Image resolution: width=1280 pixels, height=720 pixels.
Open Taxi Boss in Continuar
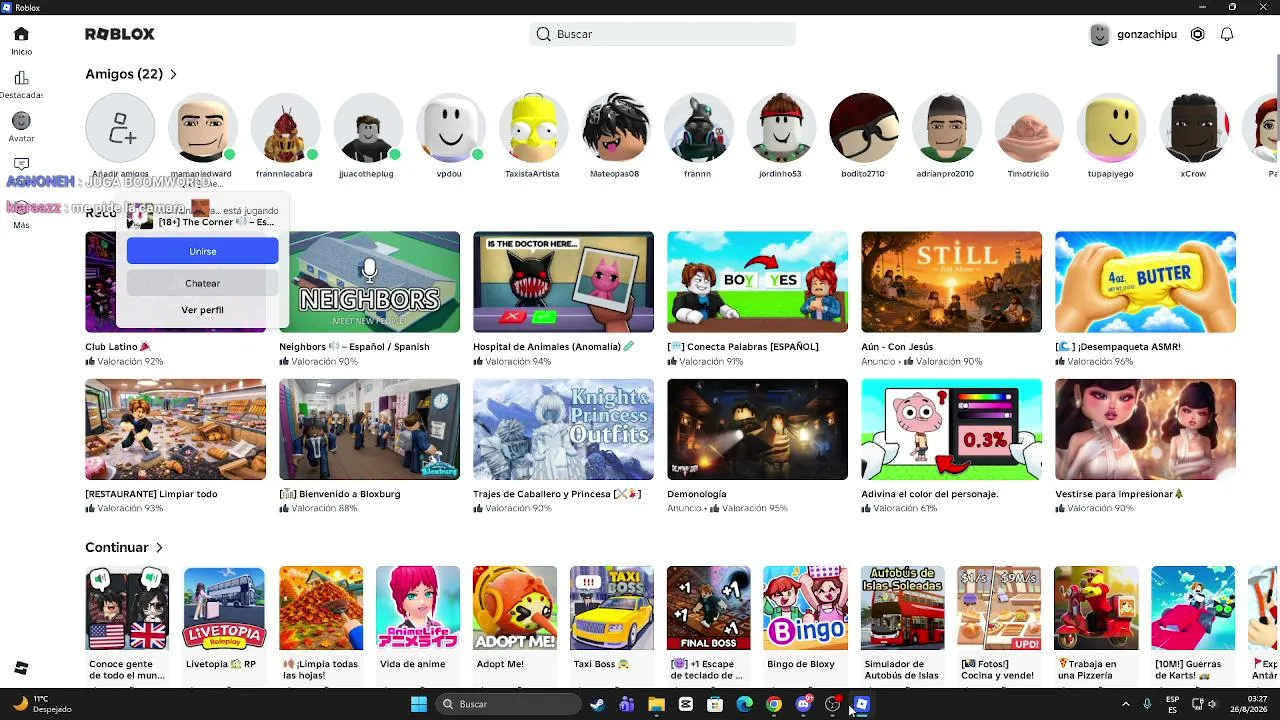(612, 608)
